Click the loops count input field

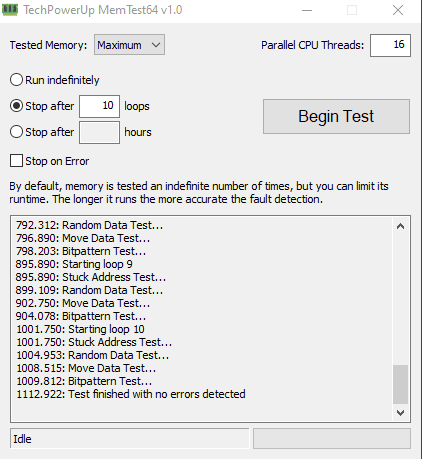coord(99,106)
